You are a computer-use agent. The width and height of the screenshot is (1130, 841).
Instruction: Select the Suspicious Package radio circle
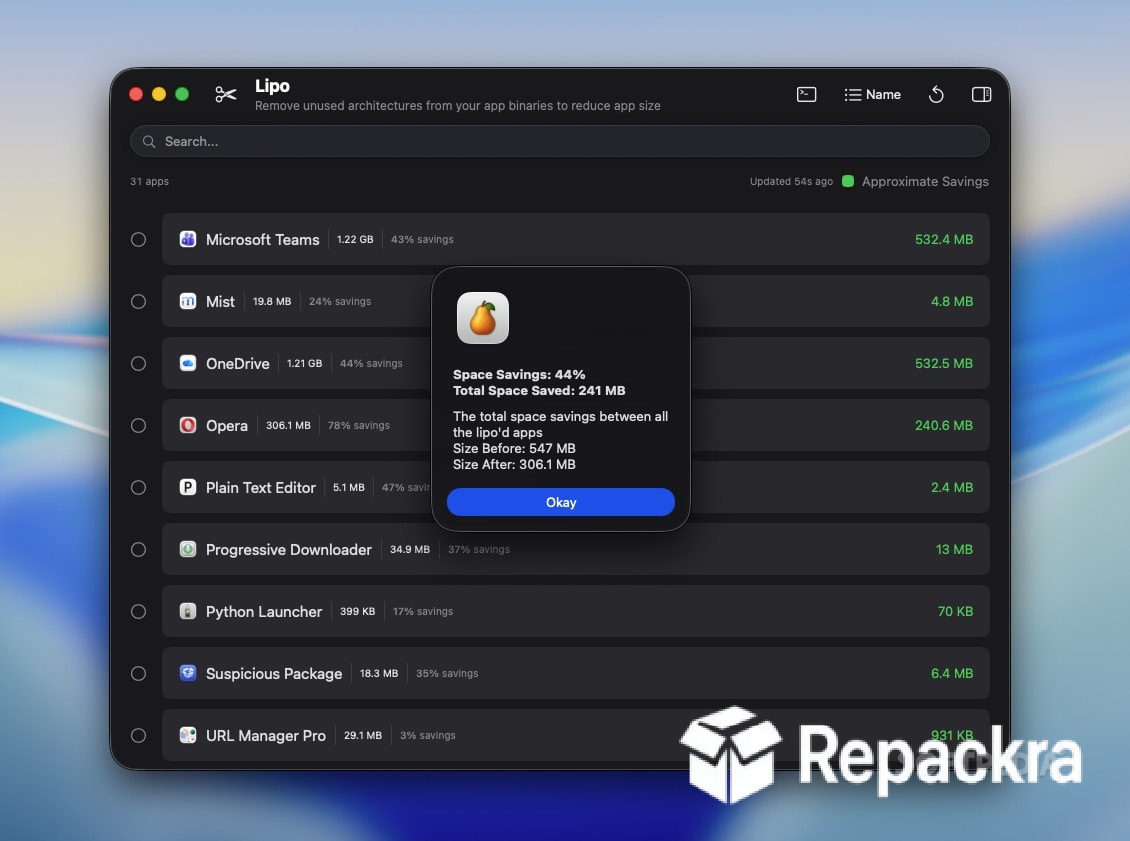tap(138, 673)
